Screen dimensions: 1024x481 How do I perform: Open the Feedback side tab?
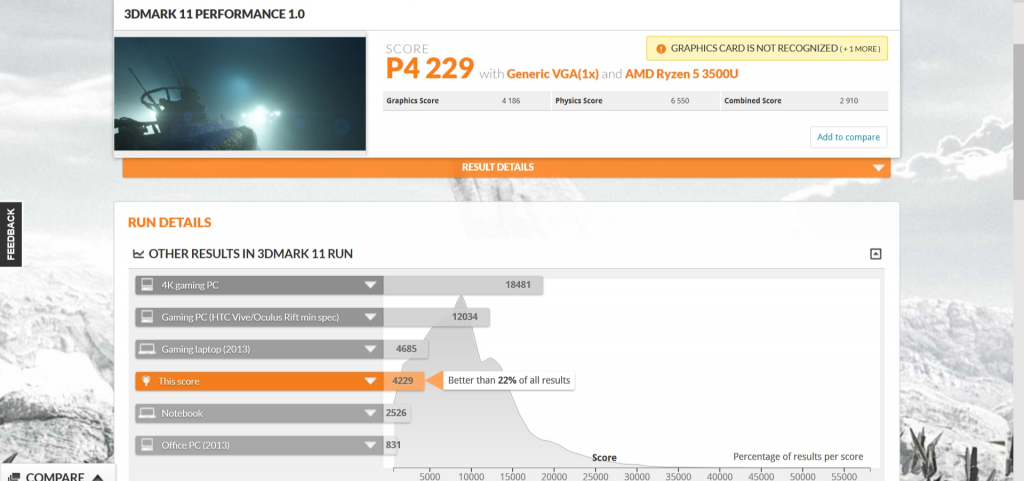pyautogui.click(x=10, y=234)
